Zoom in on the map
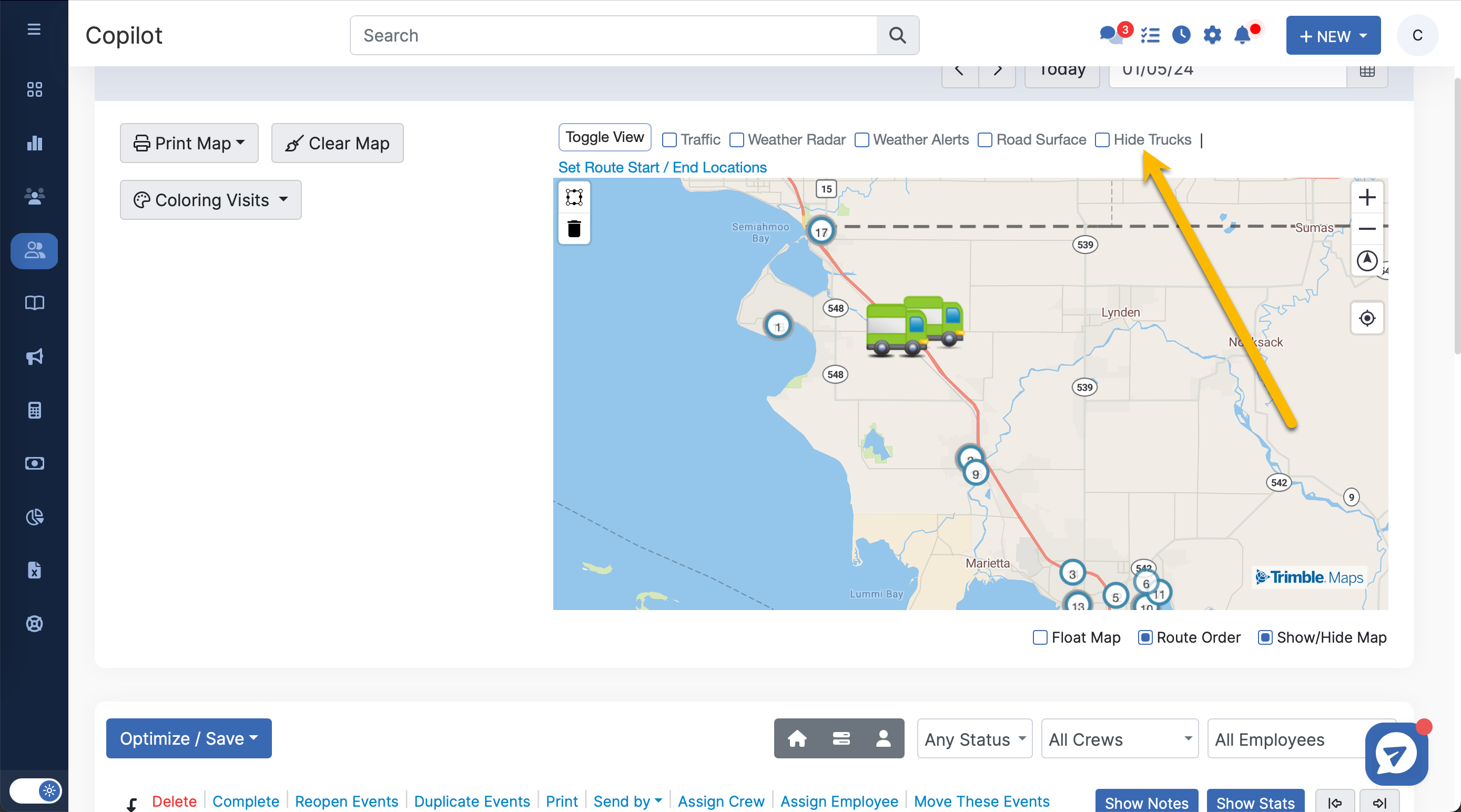1461x812 pixels. (x=1367, y=197)
